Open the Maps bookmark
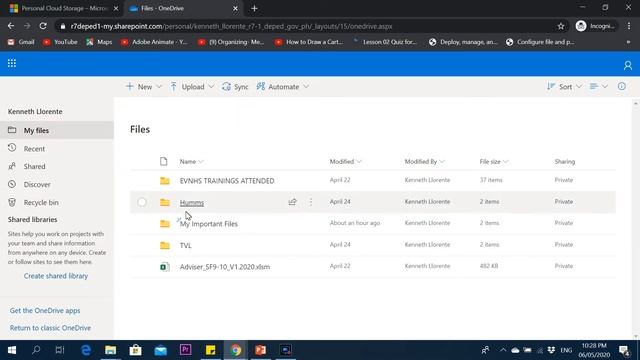Screen dimensions: 640x360 click(x=99, y=42)
